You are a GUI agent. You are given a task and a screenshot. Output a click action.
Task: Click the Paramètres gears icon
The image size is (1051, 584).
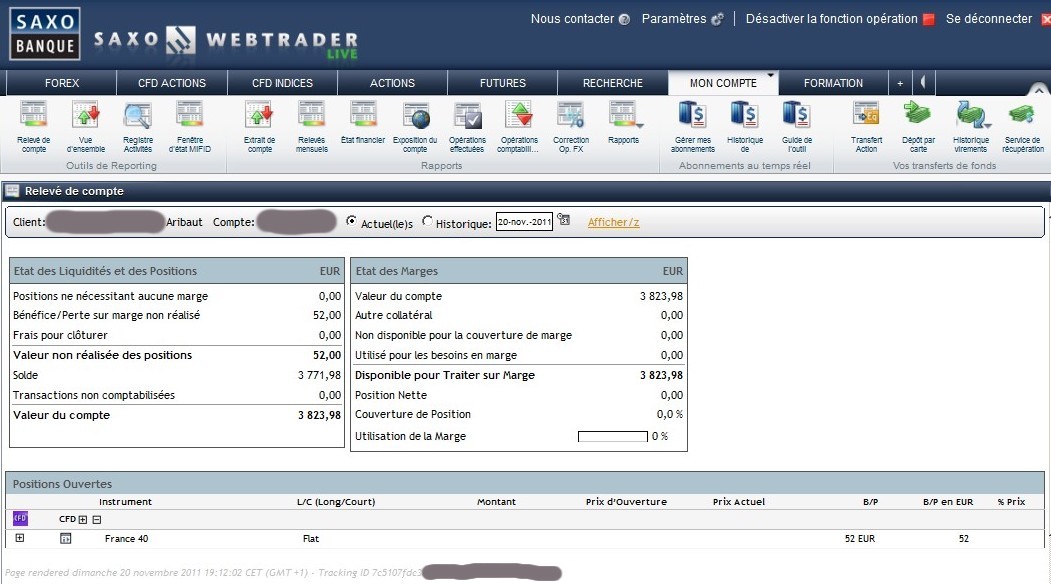(717, 19)
